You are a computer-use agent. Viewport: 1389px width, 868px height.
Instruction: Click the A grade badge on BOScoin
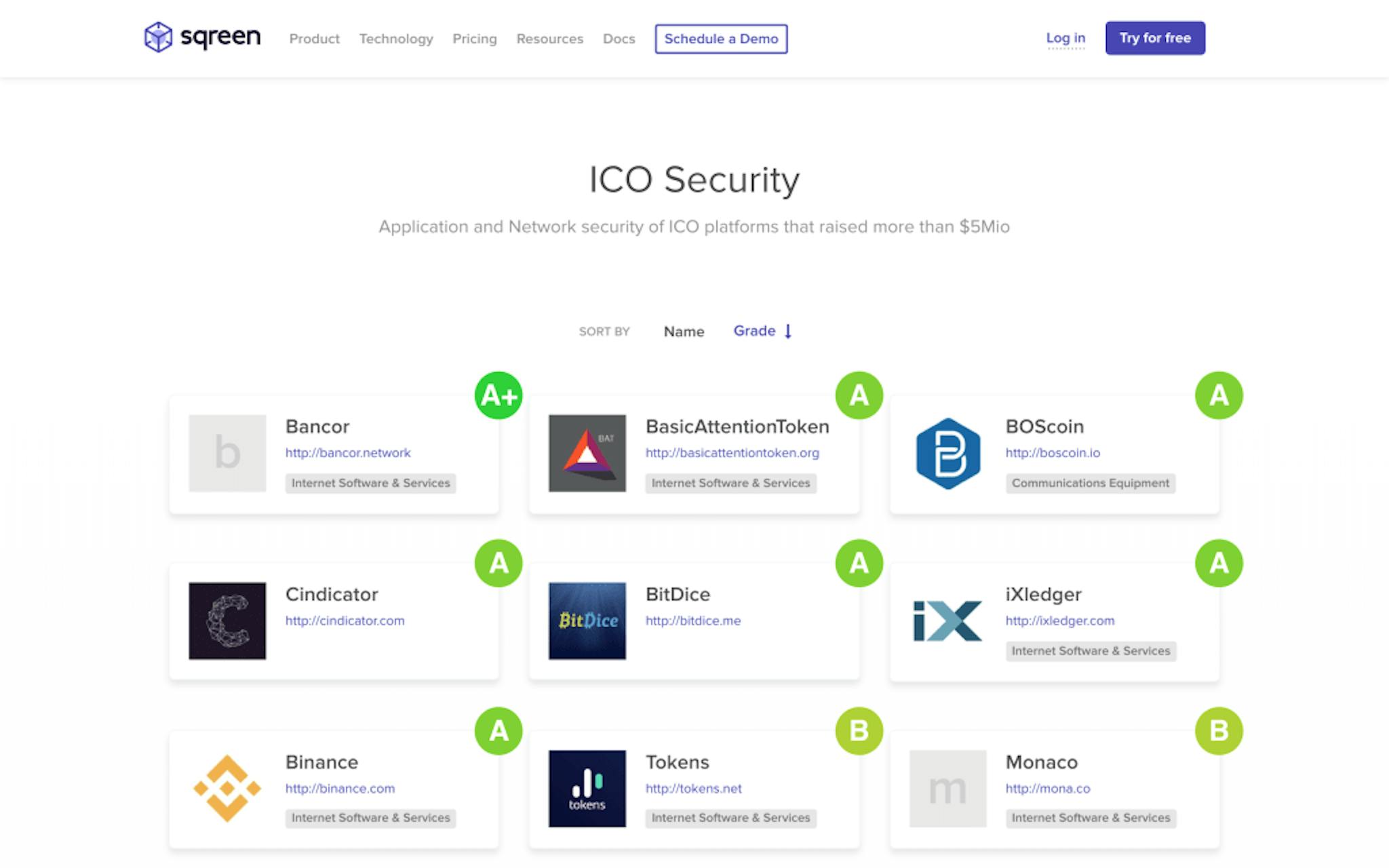click(1219, 395)
